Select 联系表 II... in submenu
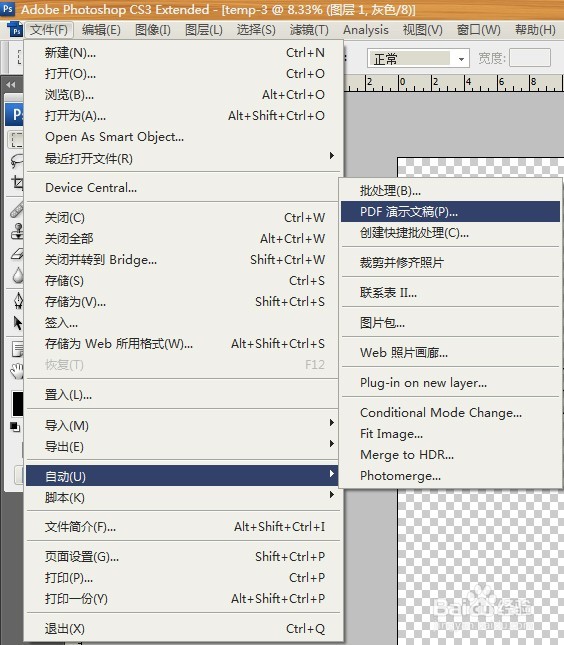564x645 pixels. (450, 292)
